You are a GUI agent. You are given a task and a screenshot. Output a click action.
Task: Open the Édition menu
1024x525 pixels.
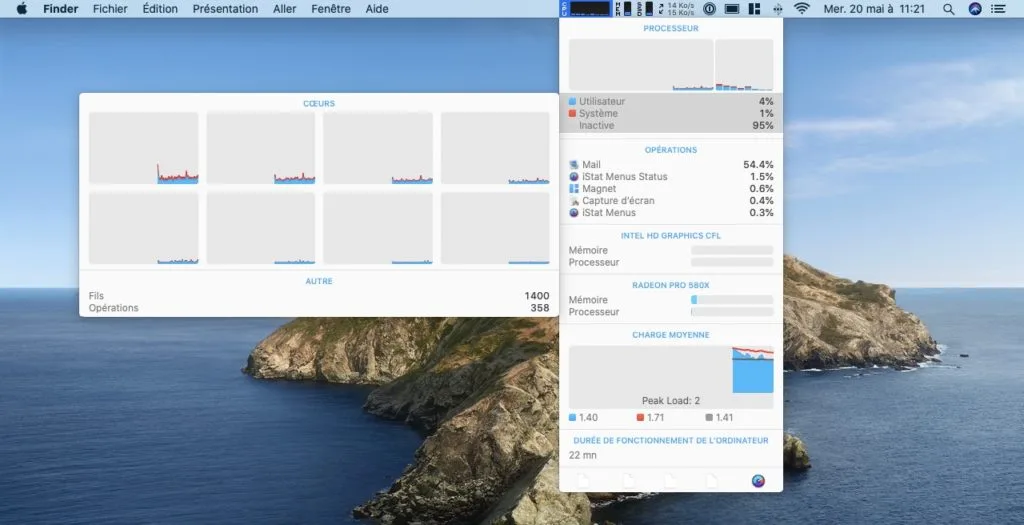tap(160, 8)
